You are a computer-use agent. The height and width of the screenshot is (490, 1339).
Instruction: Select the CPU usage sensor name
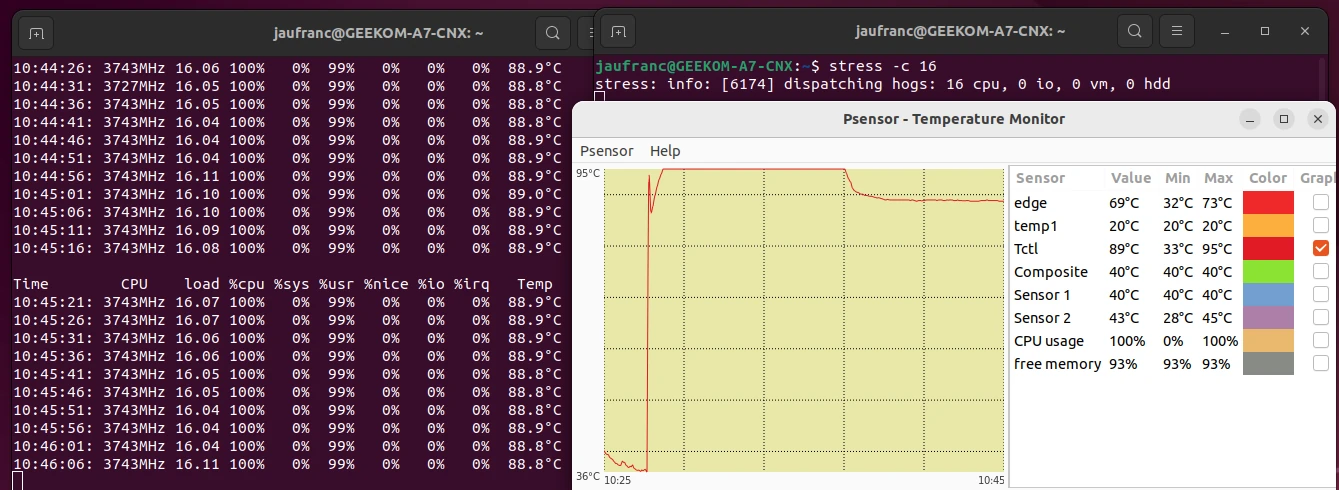click(1049, 340)
